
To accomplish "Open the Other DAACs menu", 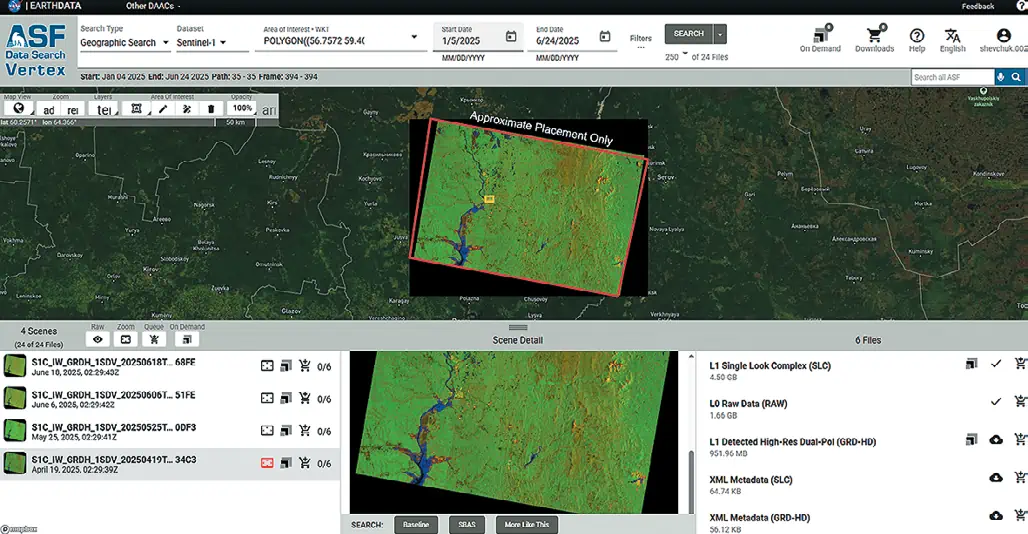I will tap(149, 6).
